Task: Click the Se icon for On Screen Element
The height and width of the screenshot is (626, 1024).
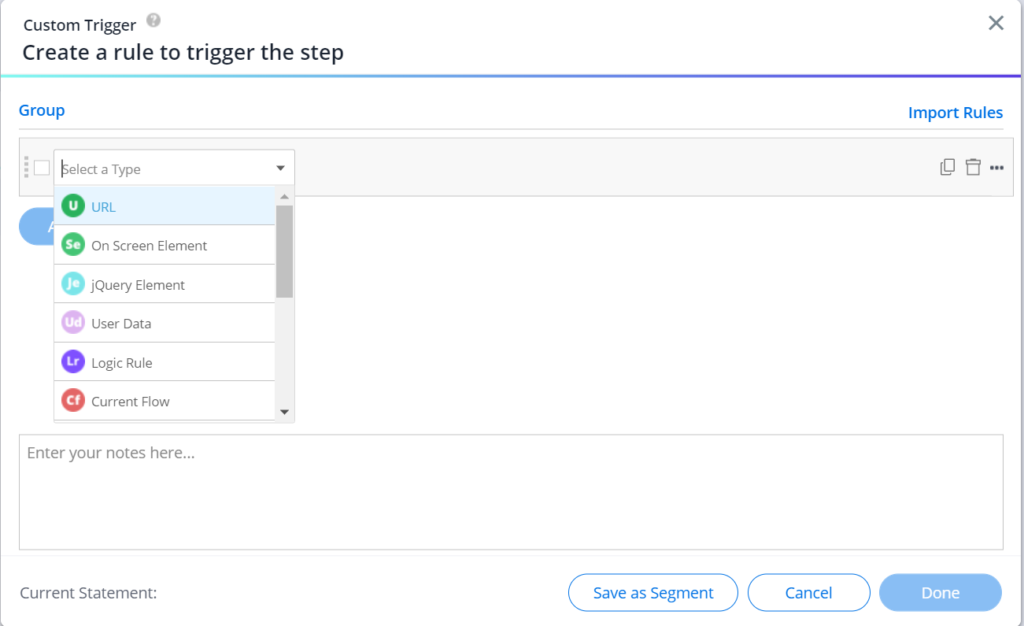Action: click(73, 245)
